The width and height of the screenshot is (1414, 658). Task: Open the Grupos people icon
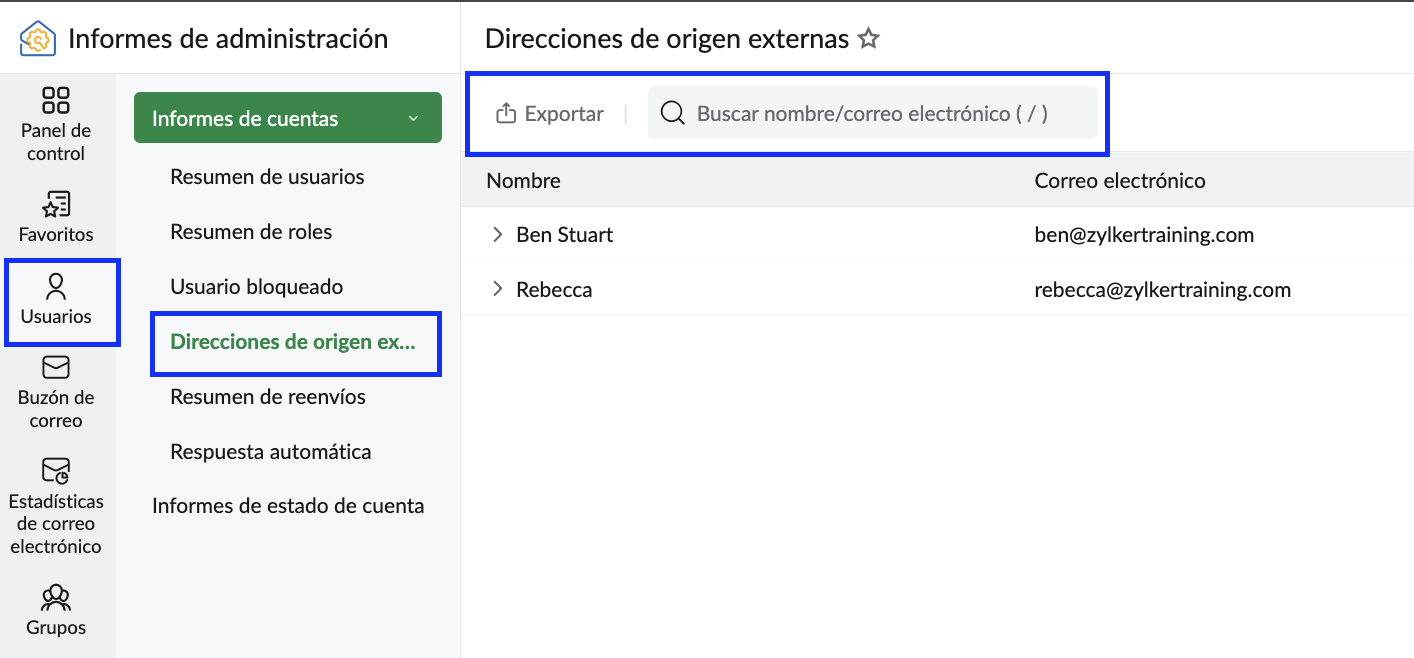pyautogui.click(x=56, y=598)
